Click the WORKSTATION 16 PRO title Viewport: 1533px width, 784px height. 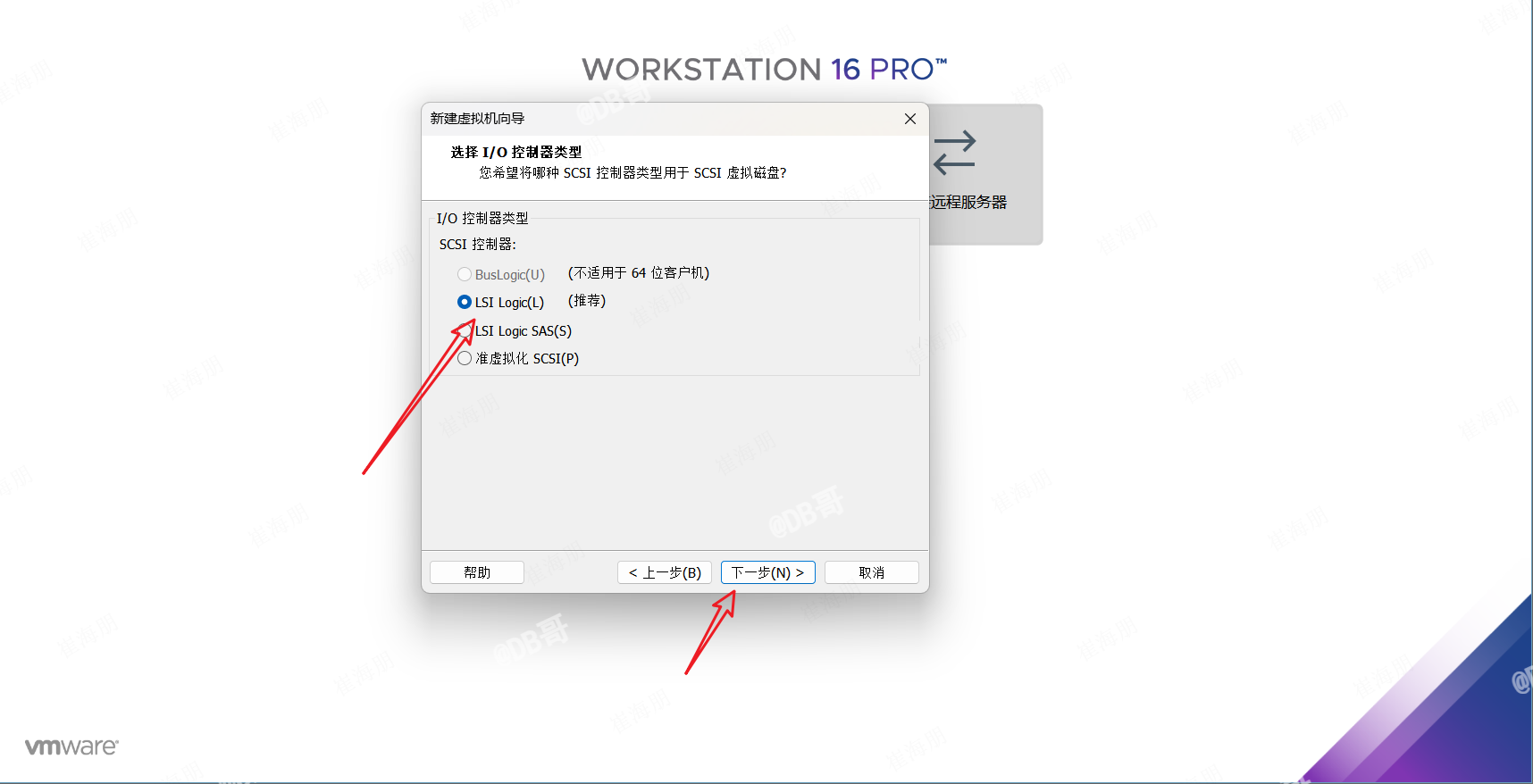tap(765, 69)
